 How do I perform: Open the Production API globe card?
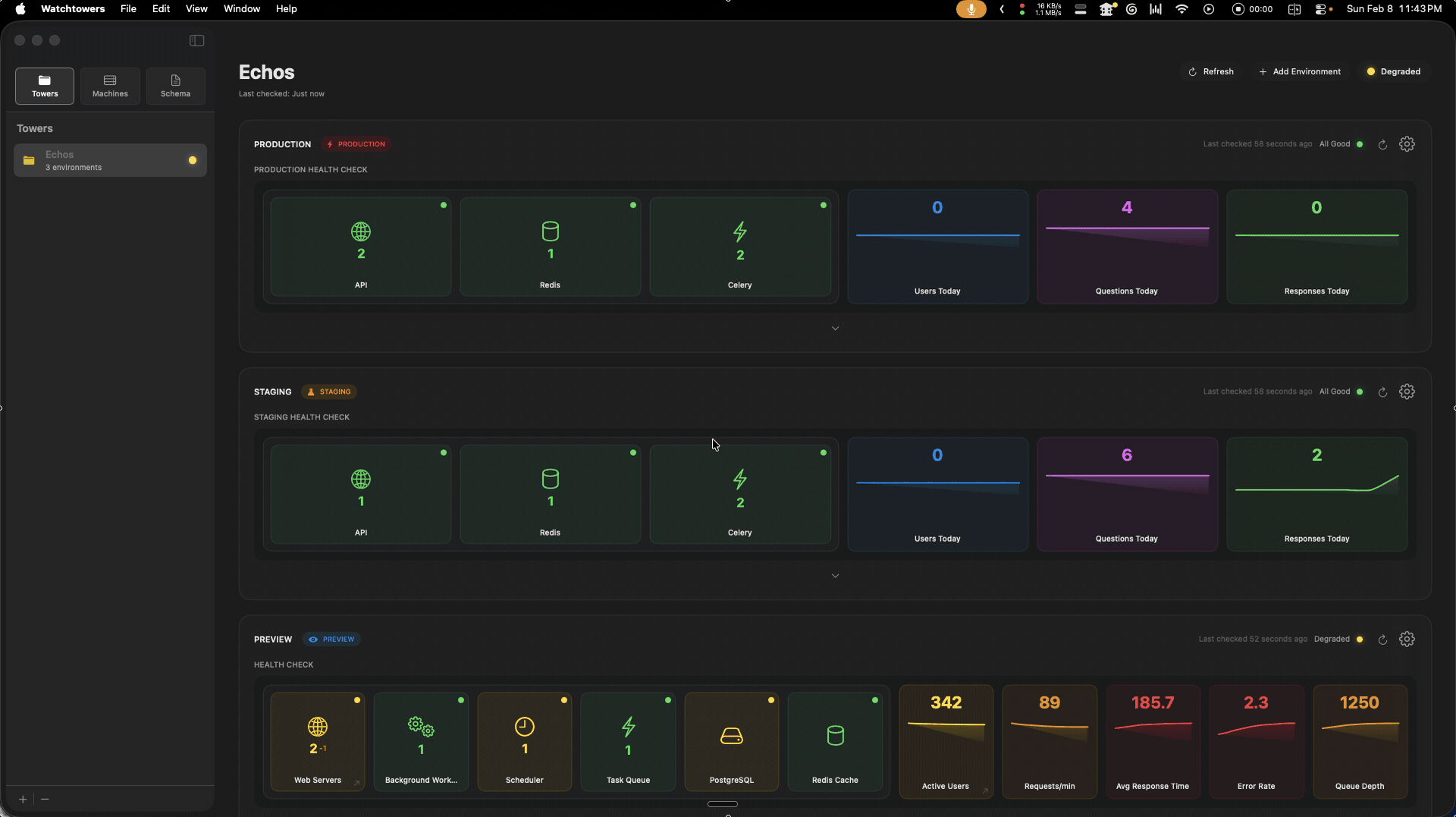361,247
